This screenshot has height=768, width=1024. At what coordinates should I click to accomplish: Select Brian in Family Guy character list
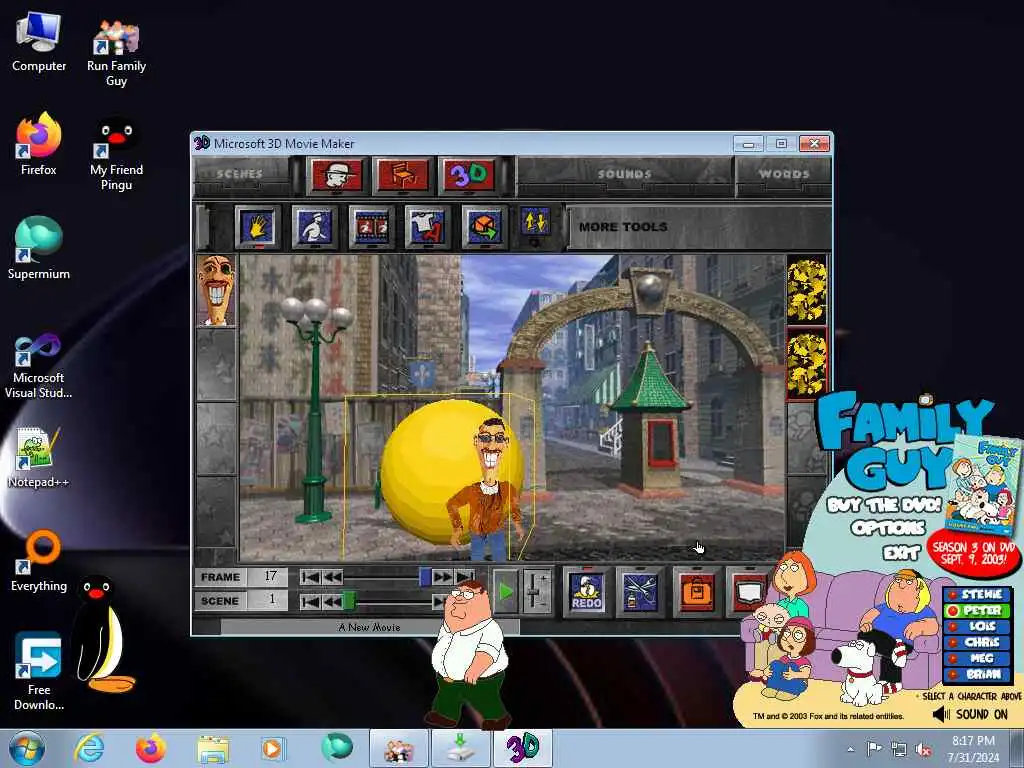pos(976,675)
